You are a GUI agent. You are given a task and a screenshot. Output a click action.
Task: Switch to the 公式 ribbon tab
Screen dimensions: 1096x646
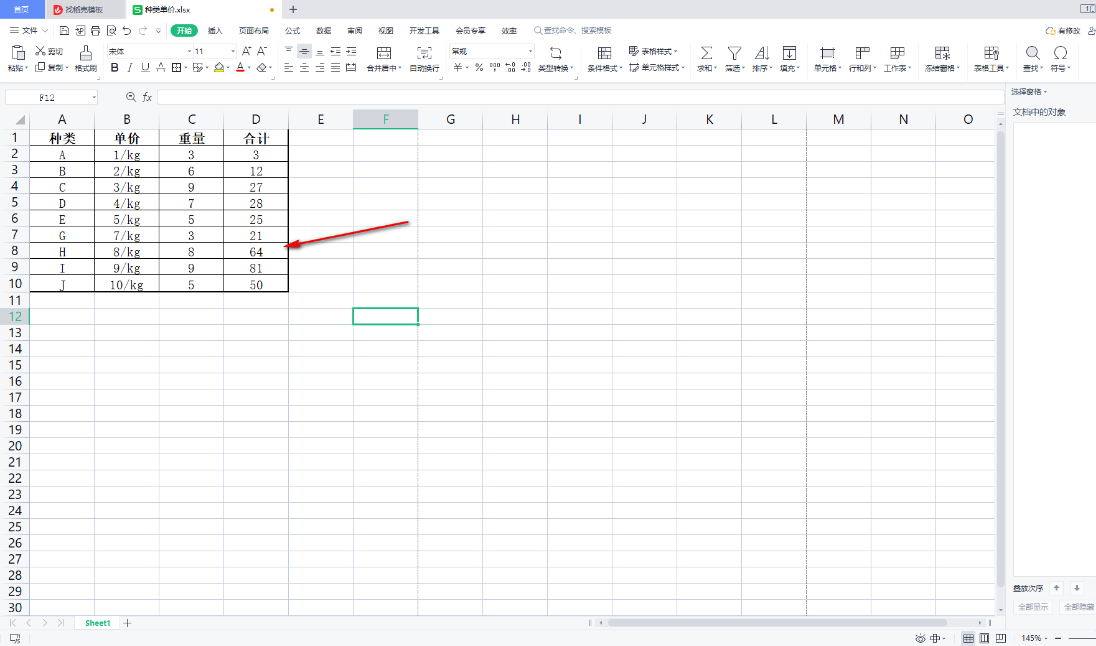[x=292, y=31]
